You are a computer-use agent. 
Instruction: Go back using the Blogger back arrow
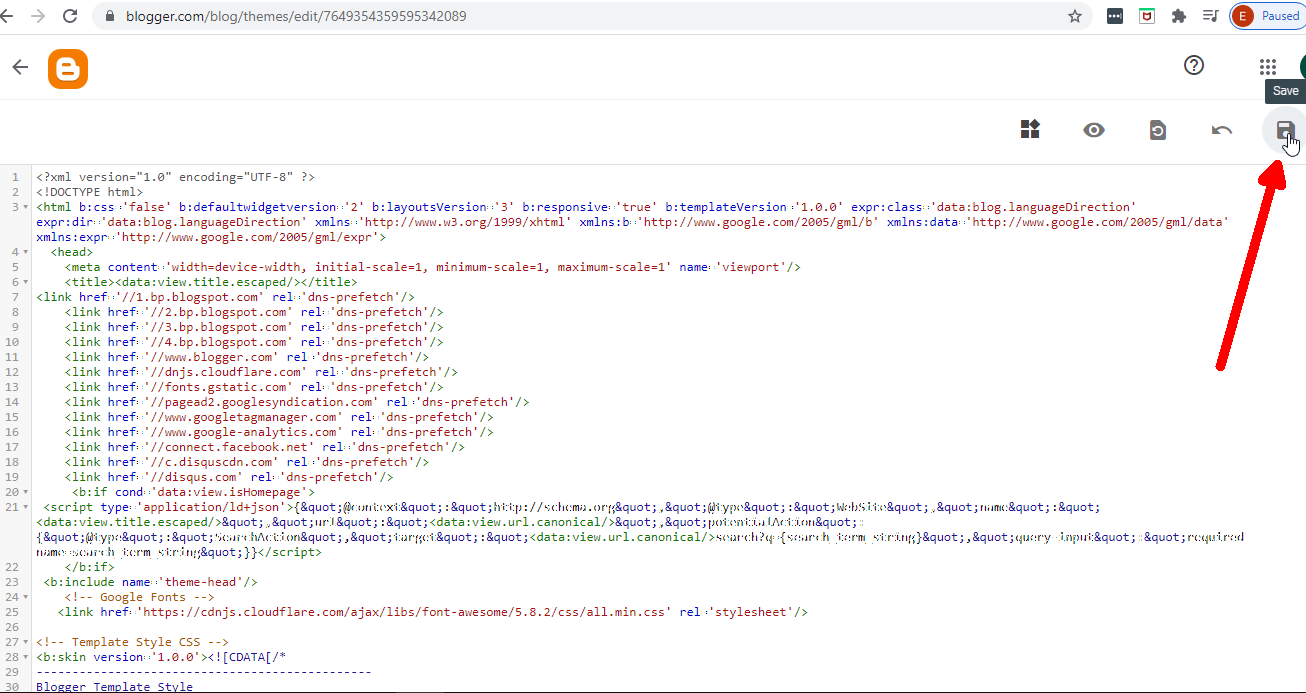(20, 67)
